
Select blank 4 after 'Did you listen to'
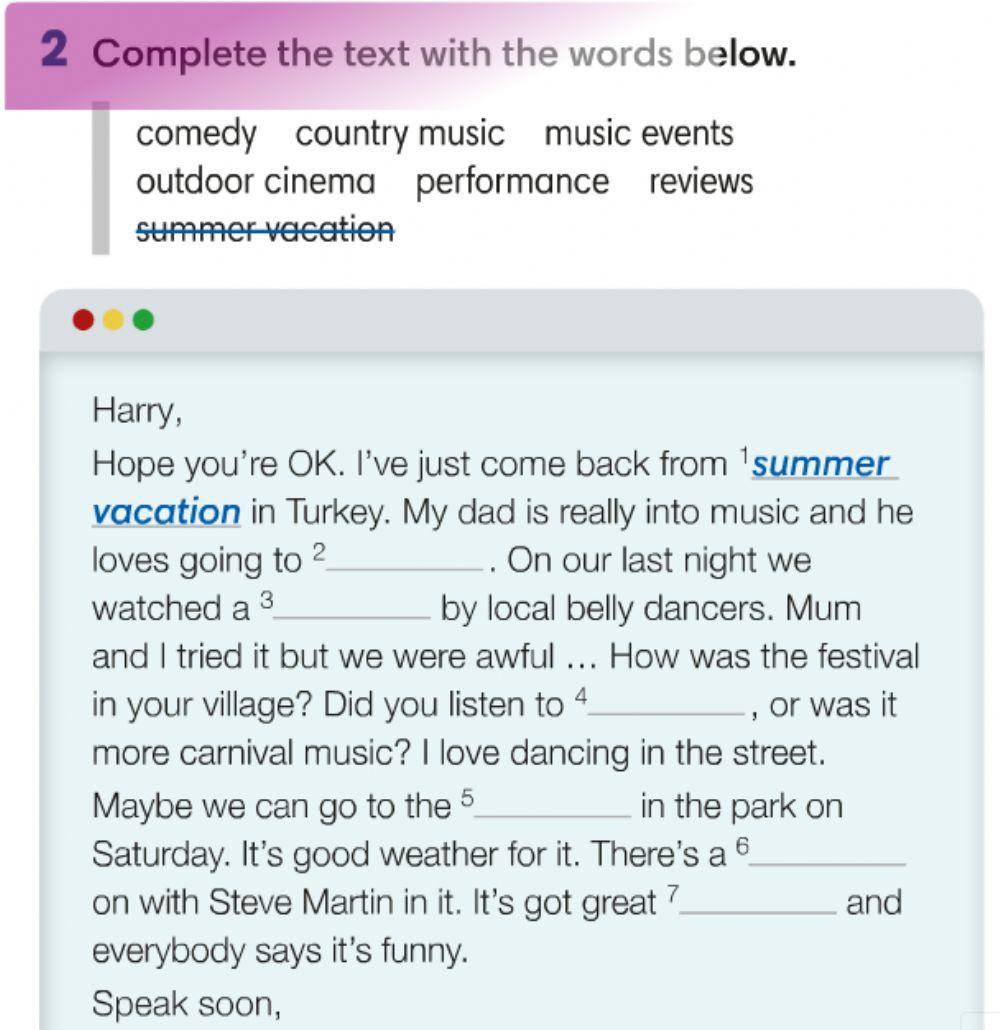pyautogui.click(x=667, y=705)
